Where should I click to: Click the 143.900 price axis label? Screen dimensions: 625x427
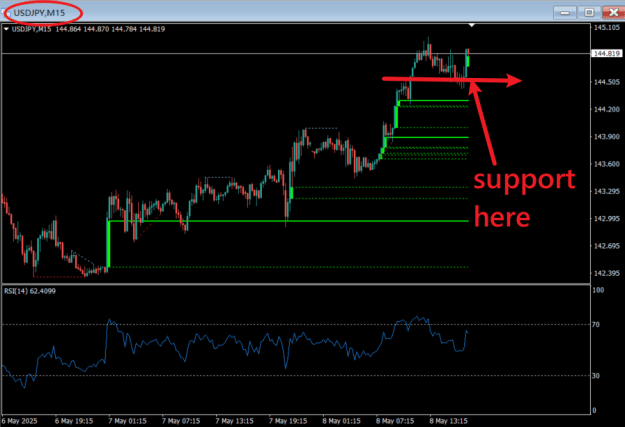pos(607,137)
